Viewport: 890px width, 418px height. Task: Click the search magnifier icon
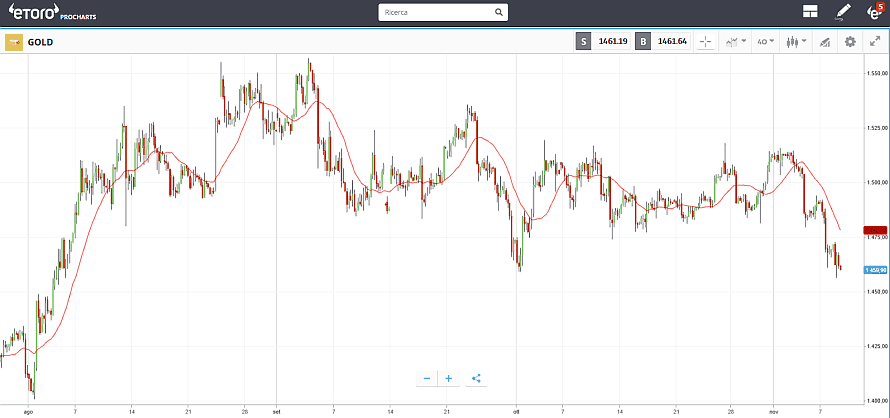(498, 13)
